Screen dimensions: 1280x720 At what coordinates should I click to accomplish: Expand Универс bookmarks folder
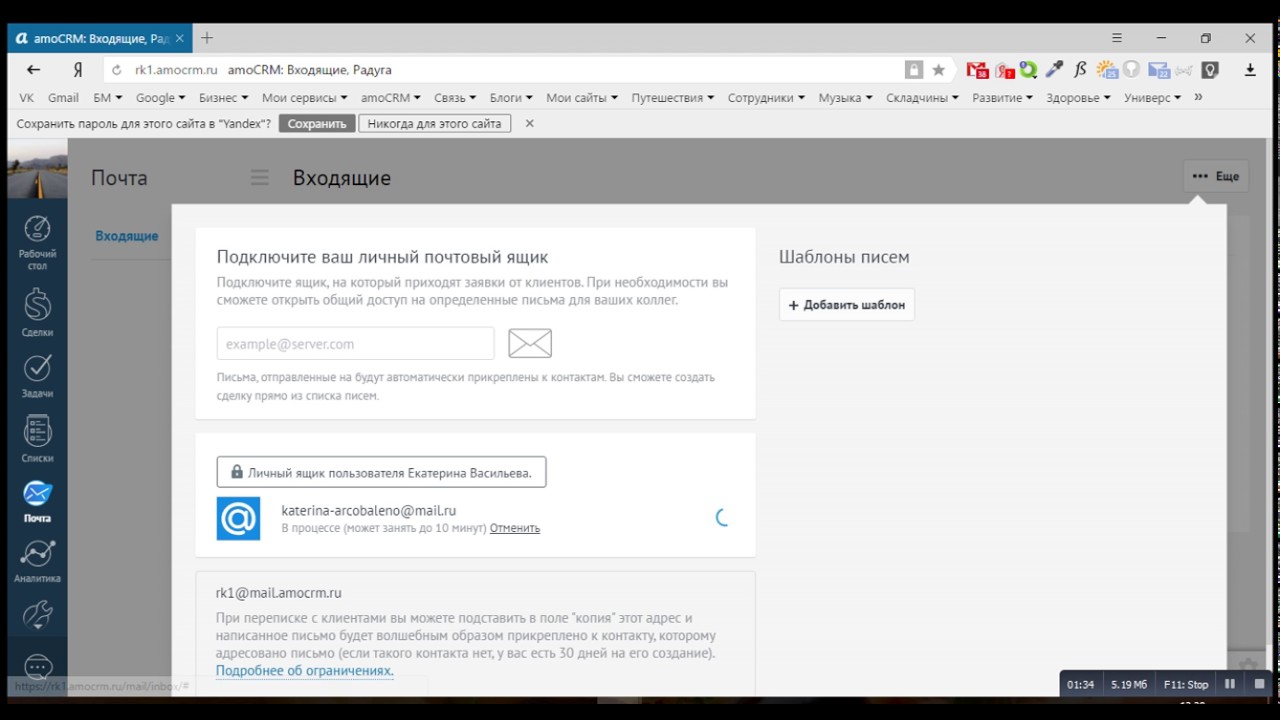1152,98
